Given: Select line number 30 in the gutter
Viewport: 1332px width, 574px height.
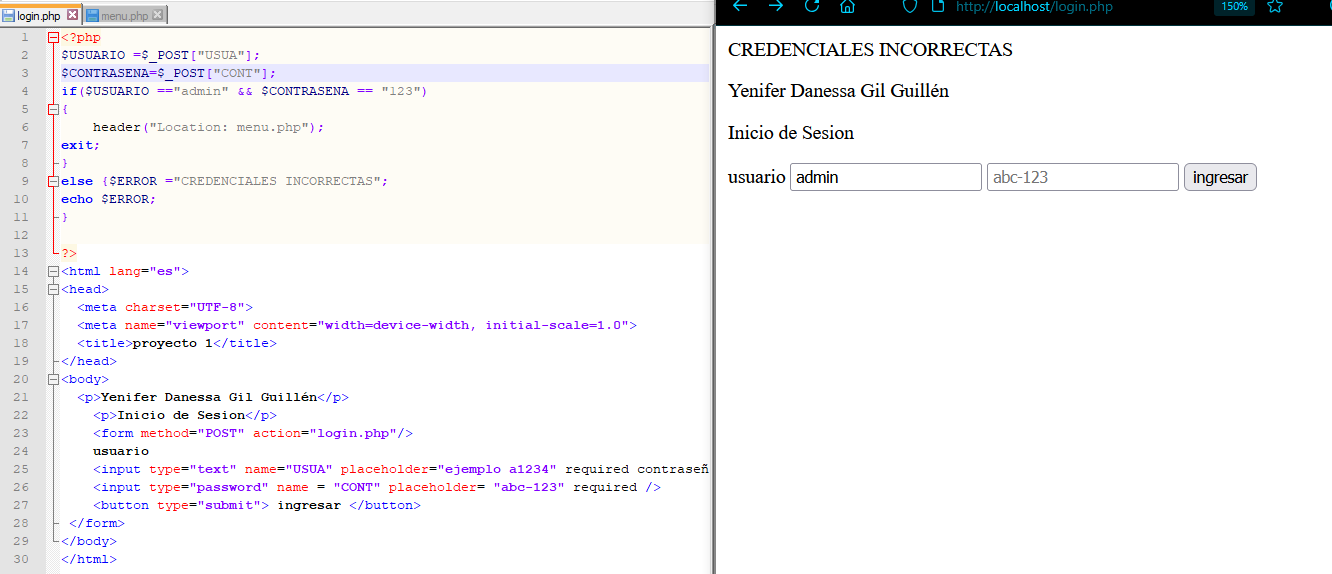Looking at the screenshot, I should click(x=22, y=559).
